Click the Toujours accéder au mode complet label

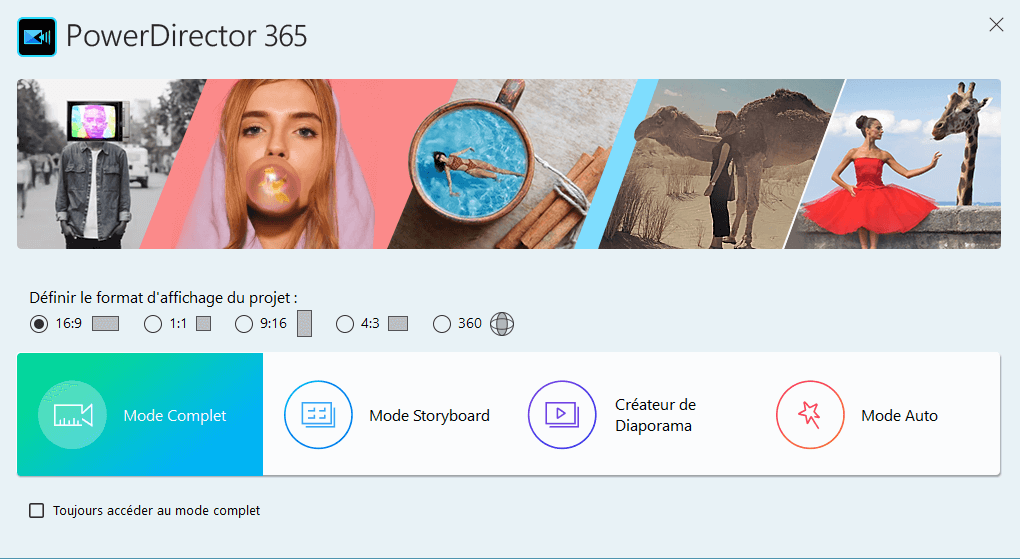[156, 511]
